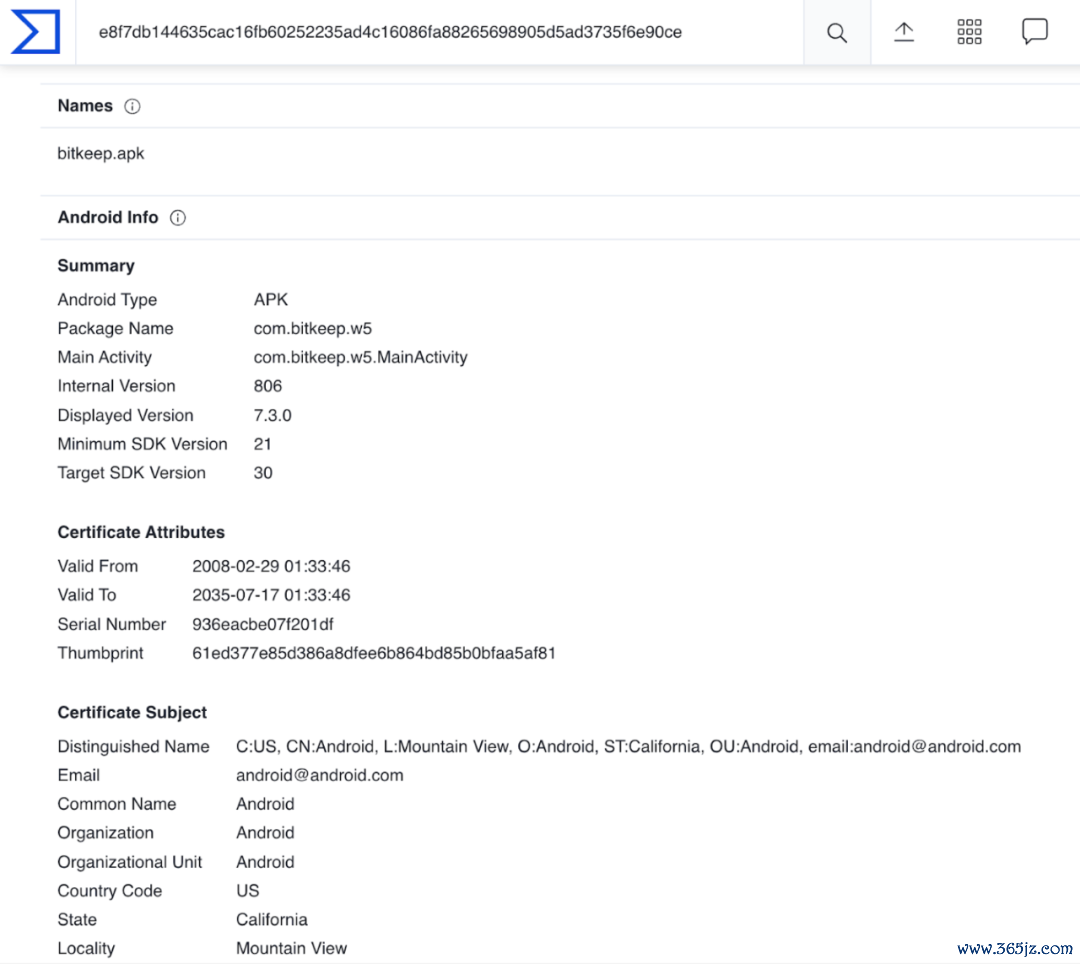
Task: Open the upload file icon
Action: click(x=904, y=32)
